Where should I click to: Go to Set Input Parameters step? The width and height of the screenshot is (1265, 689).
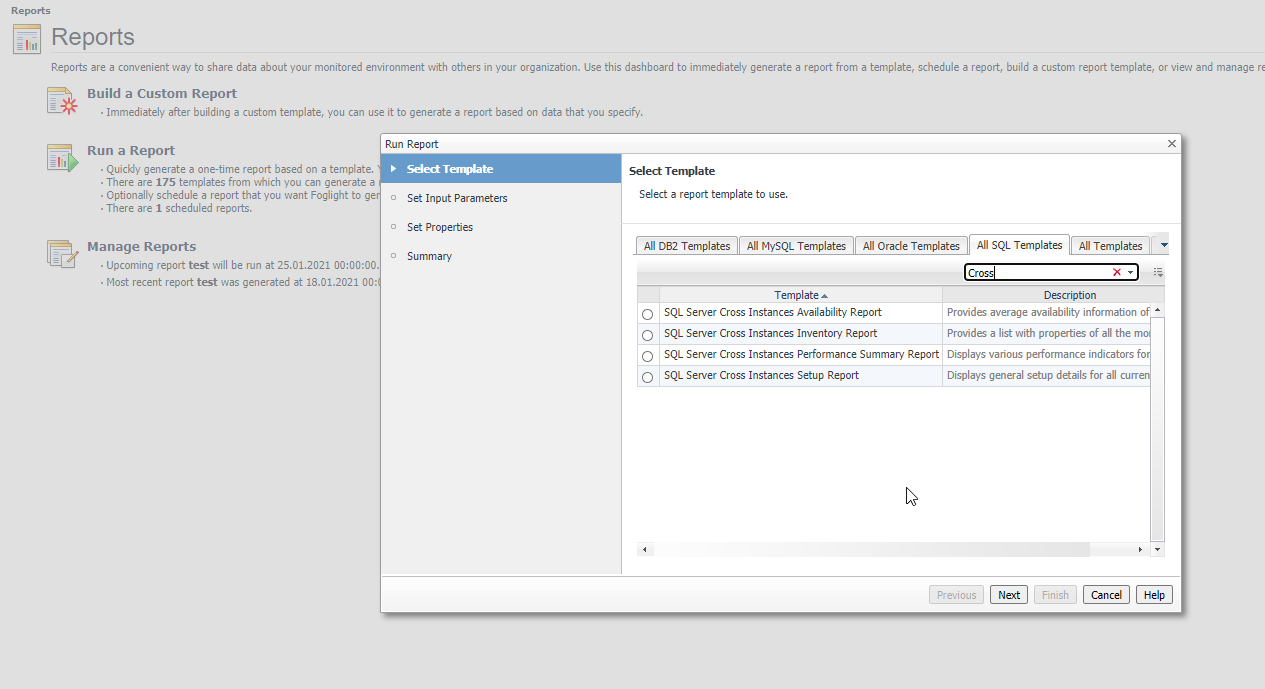click(457, 198)
